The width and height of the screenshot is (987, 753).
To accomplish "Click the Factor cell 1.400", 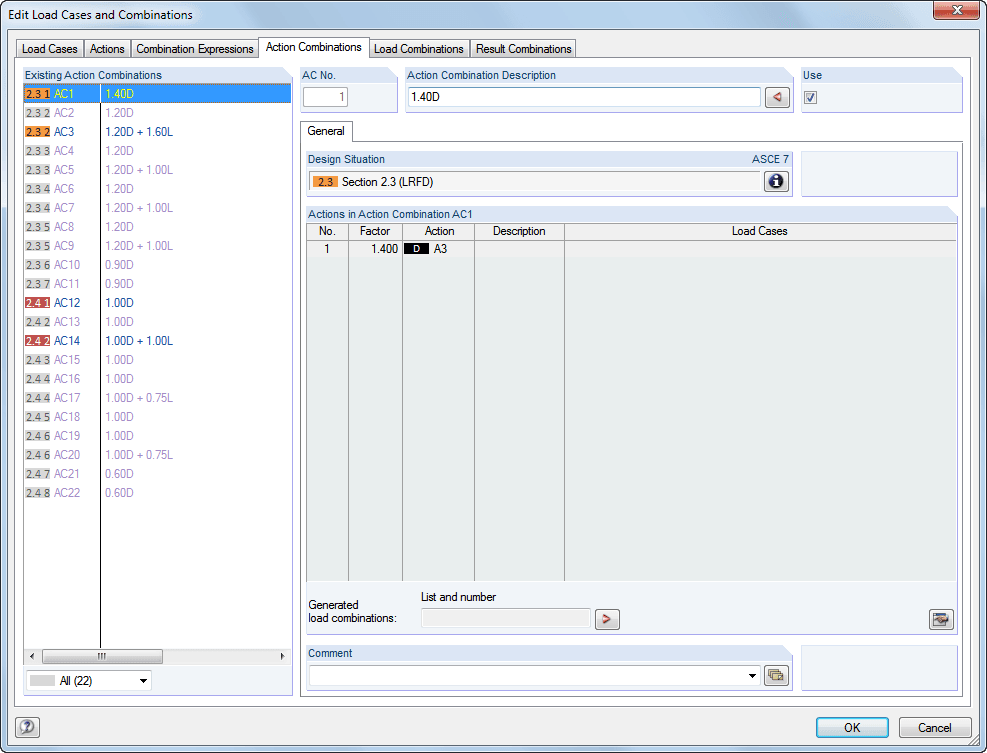I will (375, 249).
